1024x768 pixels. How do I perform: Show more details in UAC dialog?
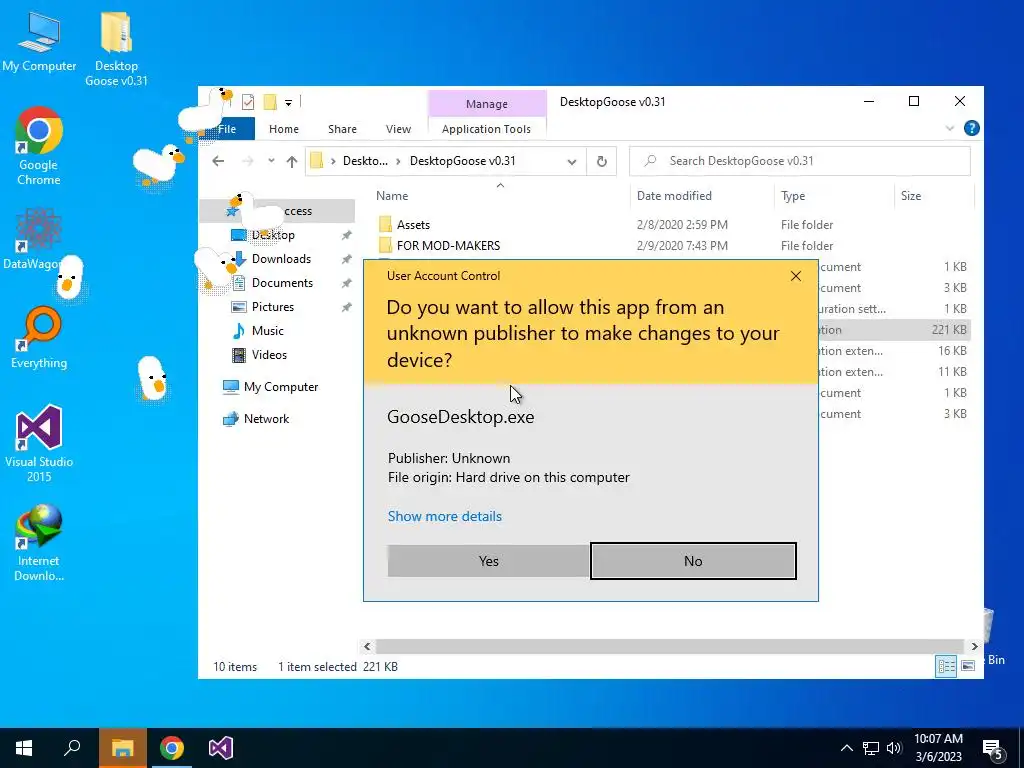[x=445, y=516]
